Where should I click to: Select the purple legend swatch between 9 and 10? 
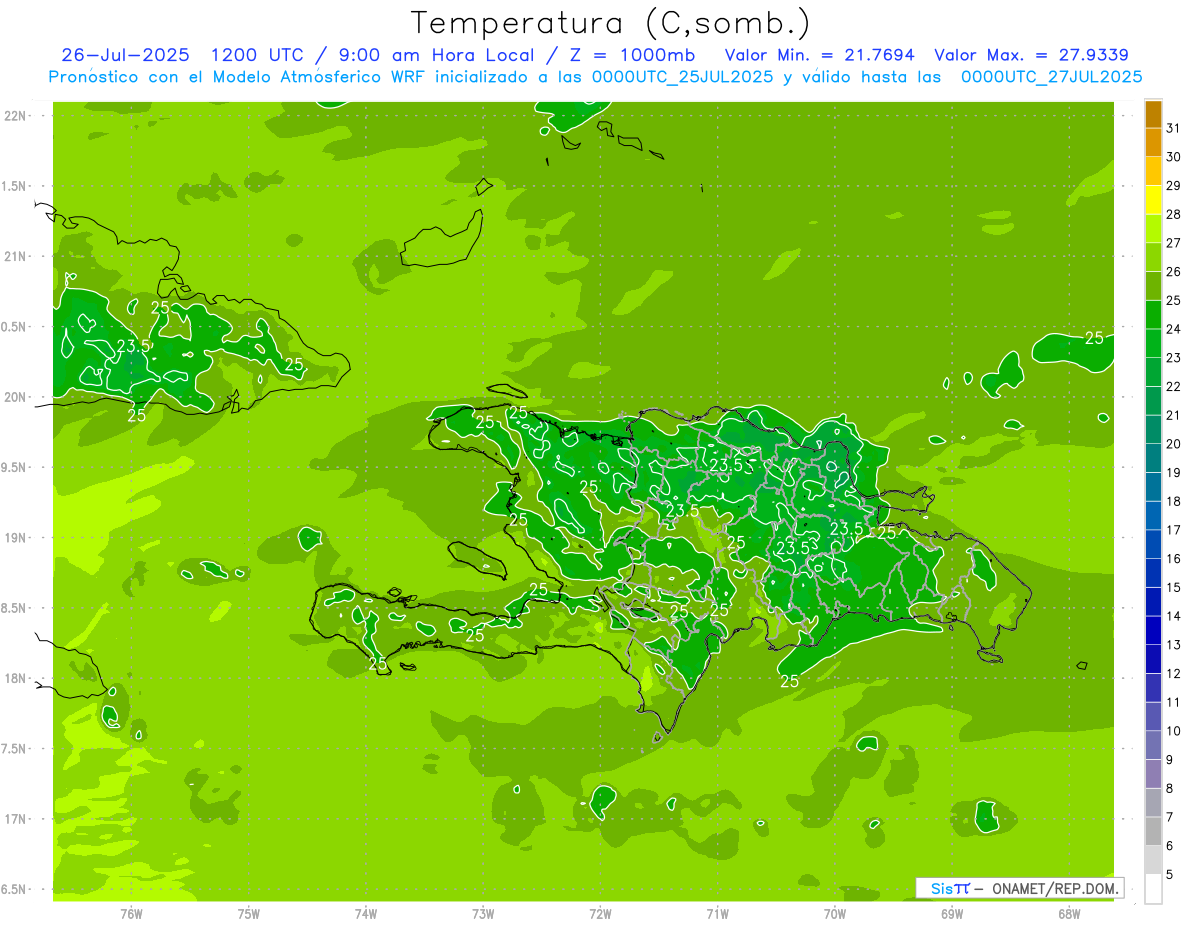pos(1153,745)
